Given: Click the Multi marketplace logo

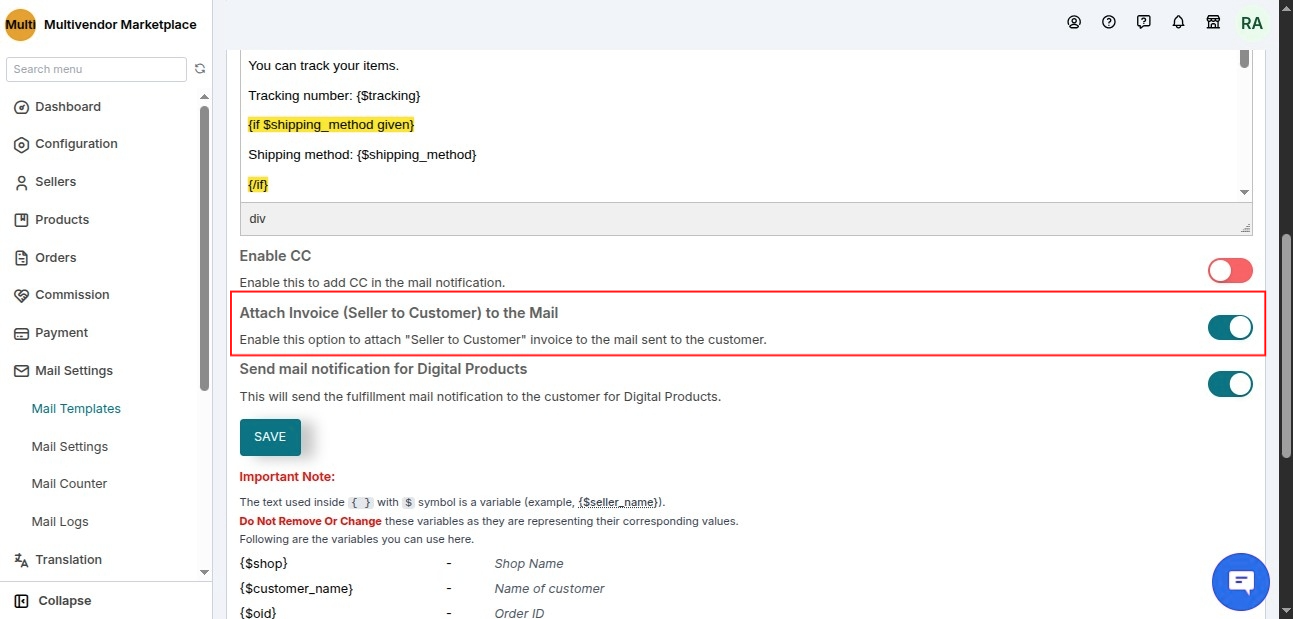Looking at the screenshot, I should pyautogui.click(x=21, y=25).
